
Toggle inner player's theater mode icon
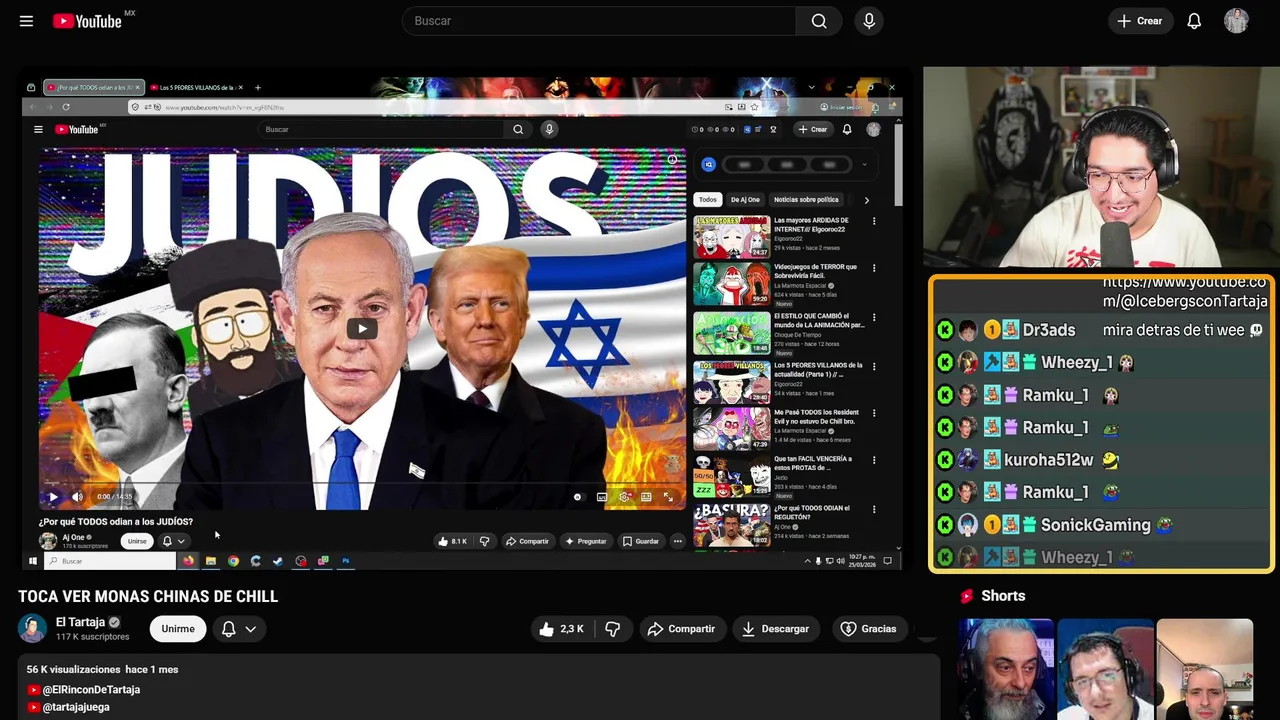[646, 497]
